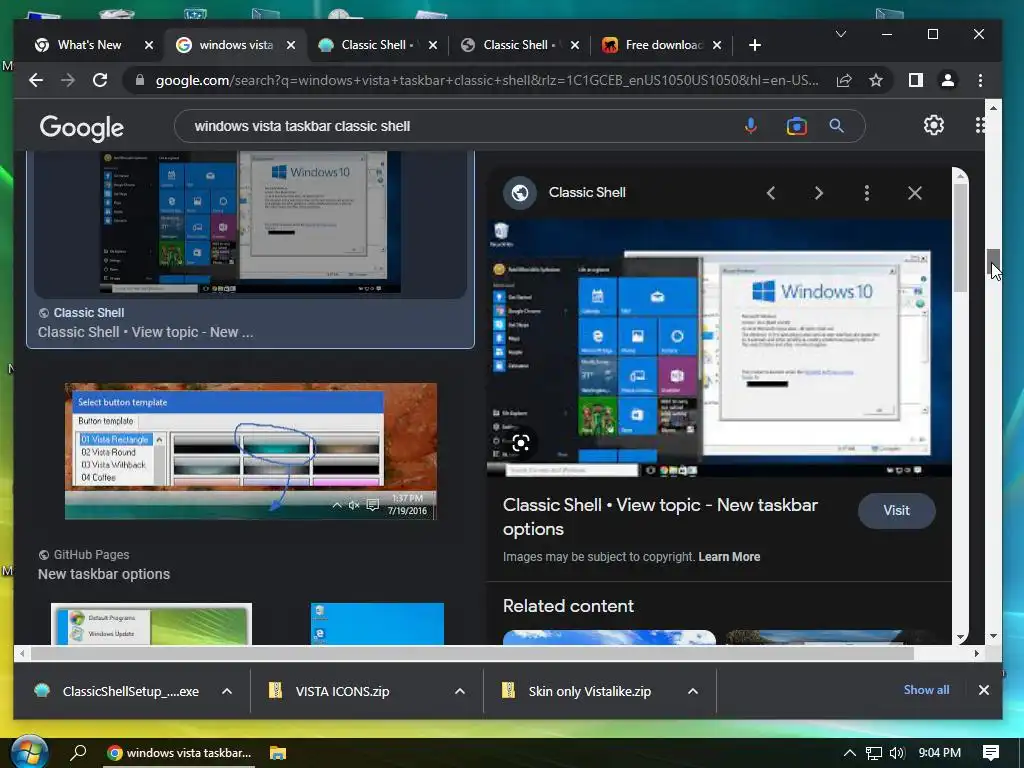Go back to the previous page
This screenshot has height=768, width=1024.
coord(36,80)
